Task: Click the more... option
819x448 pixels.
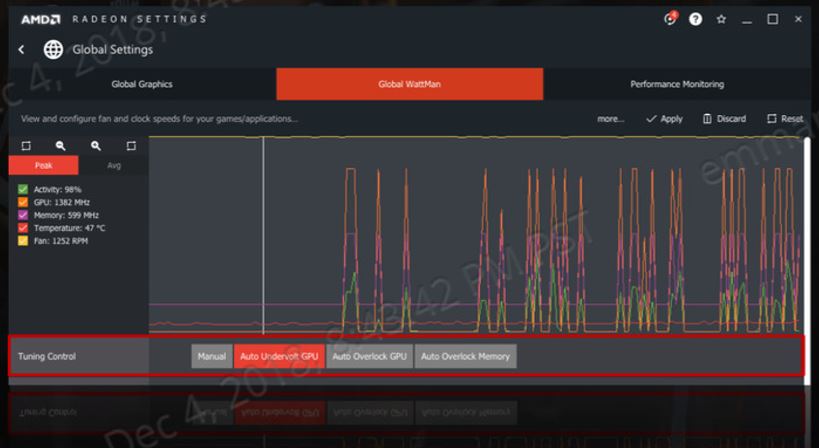Action: [x=611, y=119]
